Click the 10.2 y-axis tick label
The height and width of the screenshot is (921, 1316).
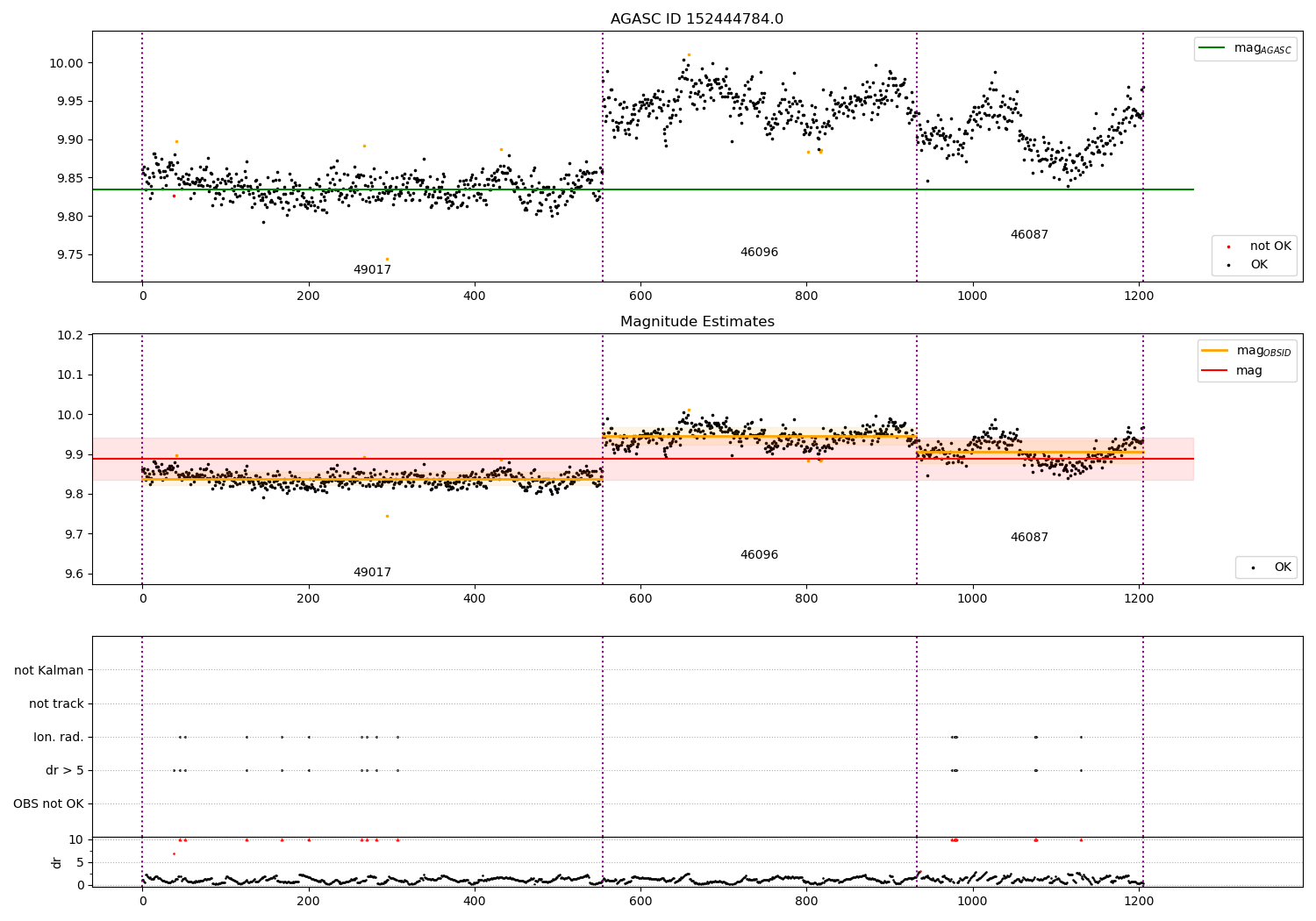point(72,335)
